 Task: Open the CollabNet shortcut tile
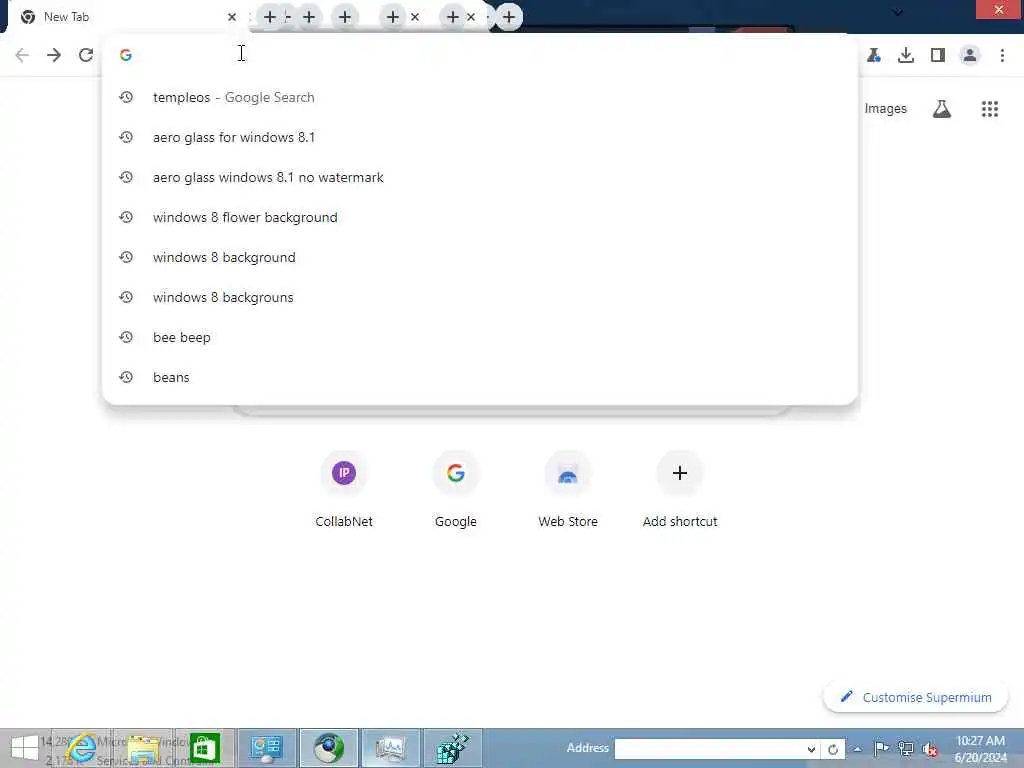[344, 488]
